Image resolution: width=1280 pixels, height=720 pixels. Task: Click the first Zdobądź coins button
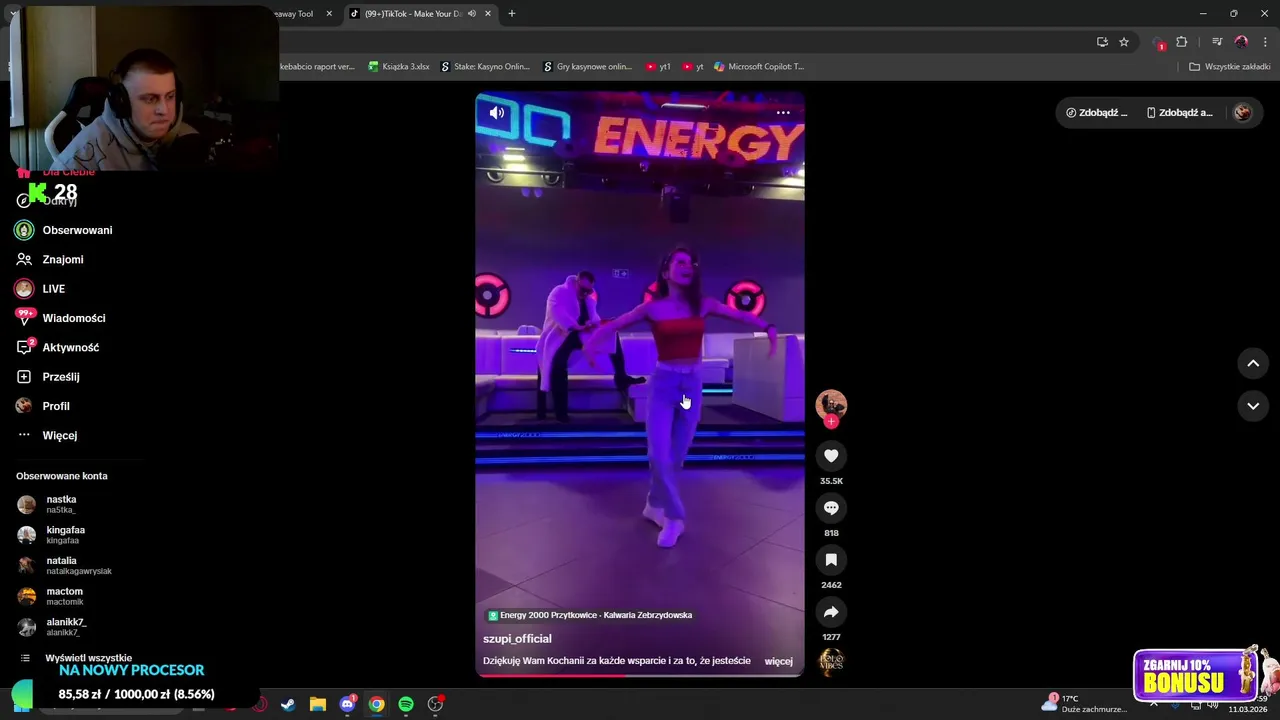point(1097,113)
